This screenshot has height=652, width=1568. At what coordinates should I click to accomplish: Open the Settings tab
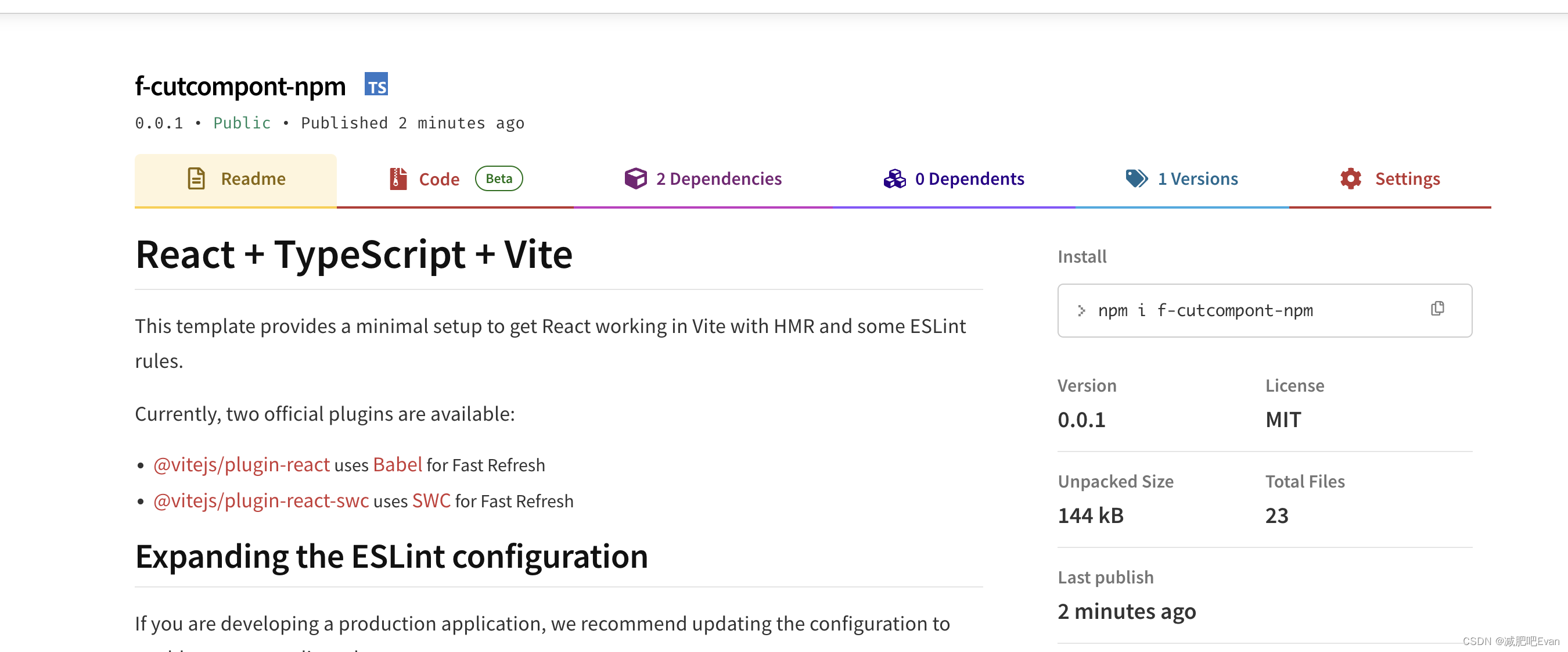pyautogui.click(x=1390, y=180)
